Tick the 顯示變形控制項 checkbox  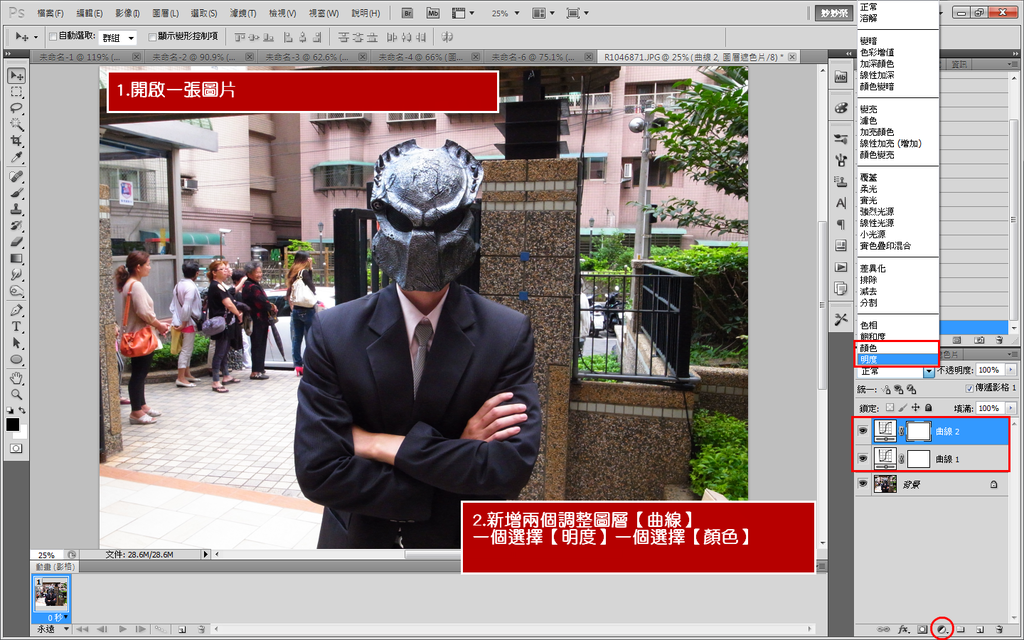pos(152,36)
